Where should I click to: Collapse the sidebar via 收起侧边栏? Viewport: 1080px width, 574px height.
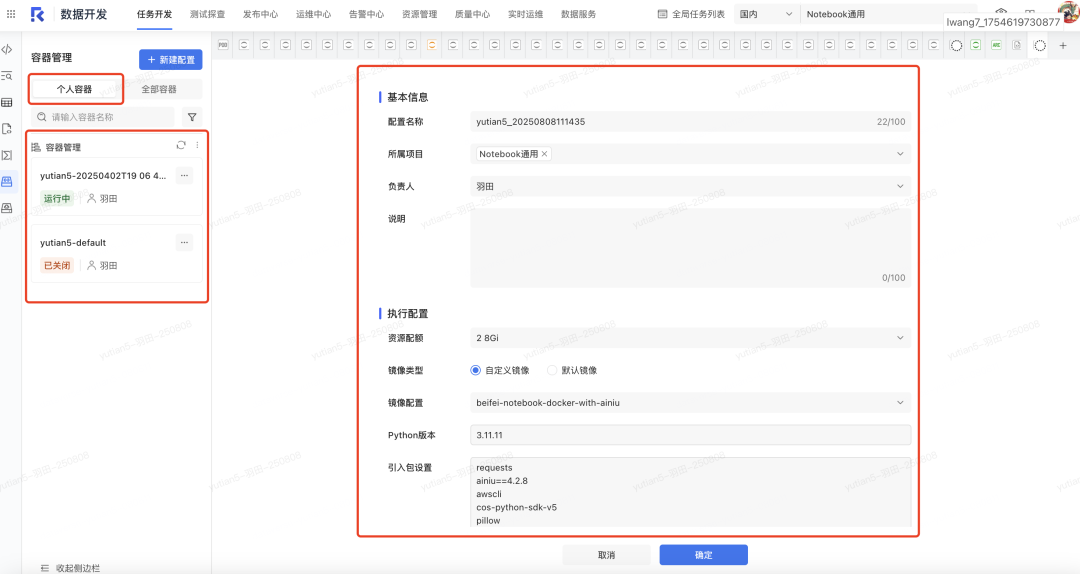click(70, 568)
